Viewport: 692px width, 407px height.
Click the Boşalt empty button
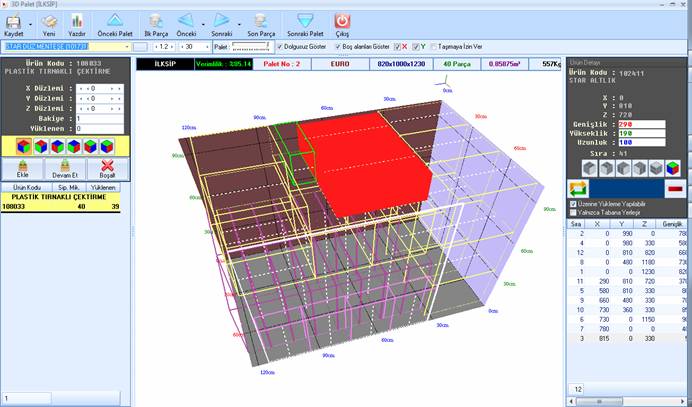(107, 168)
